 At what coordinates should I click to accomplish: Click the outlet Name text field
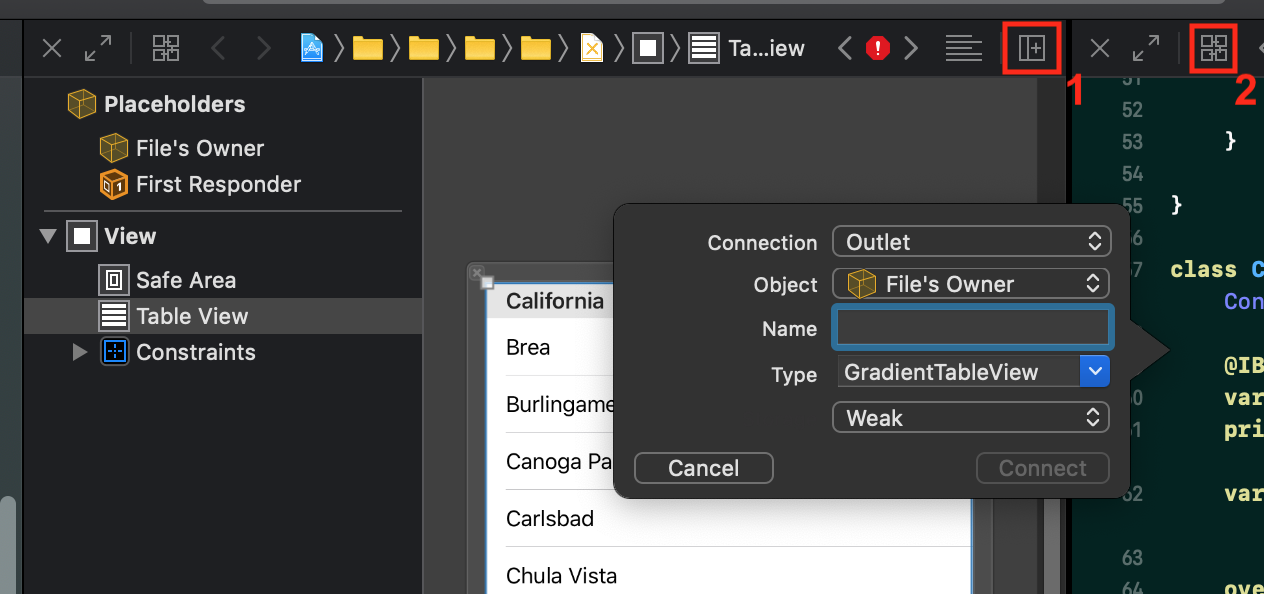(972, 328)
